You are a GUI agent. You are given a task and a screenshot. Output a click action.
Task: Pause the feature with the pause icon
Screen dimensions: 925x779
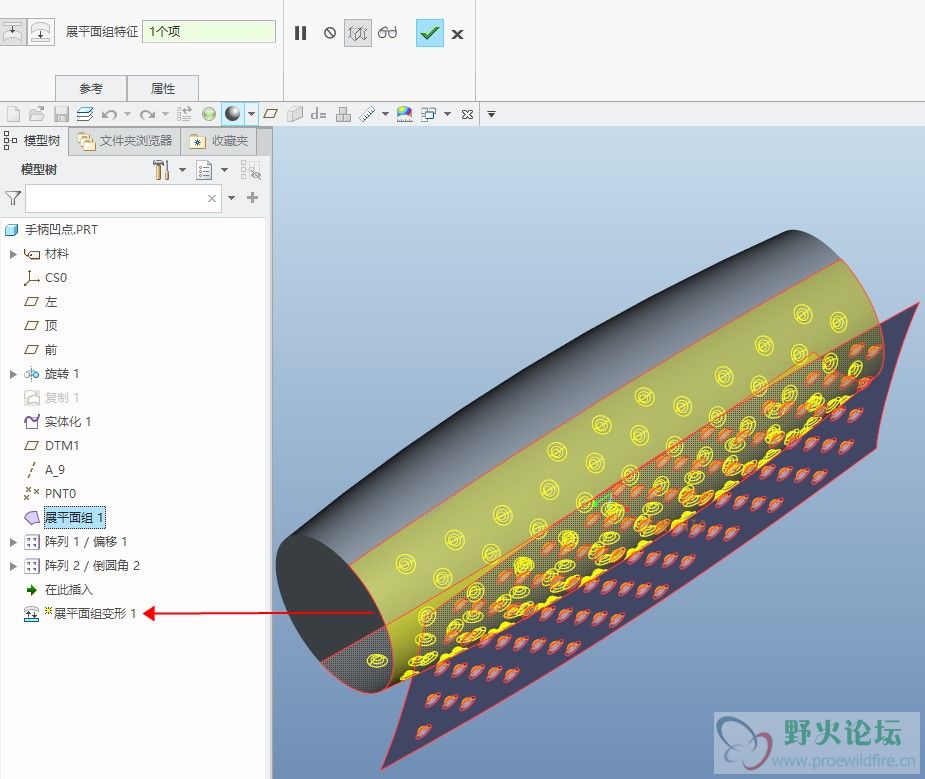(x=300, y=33)
